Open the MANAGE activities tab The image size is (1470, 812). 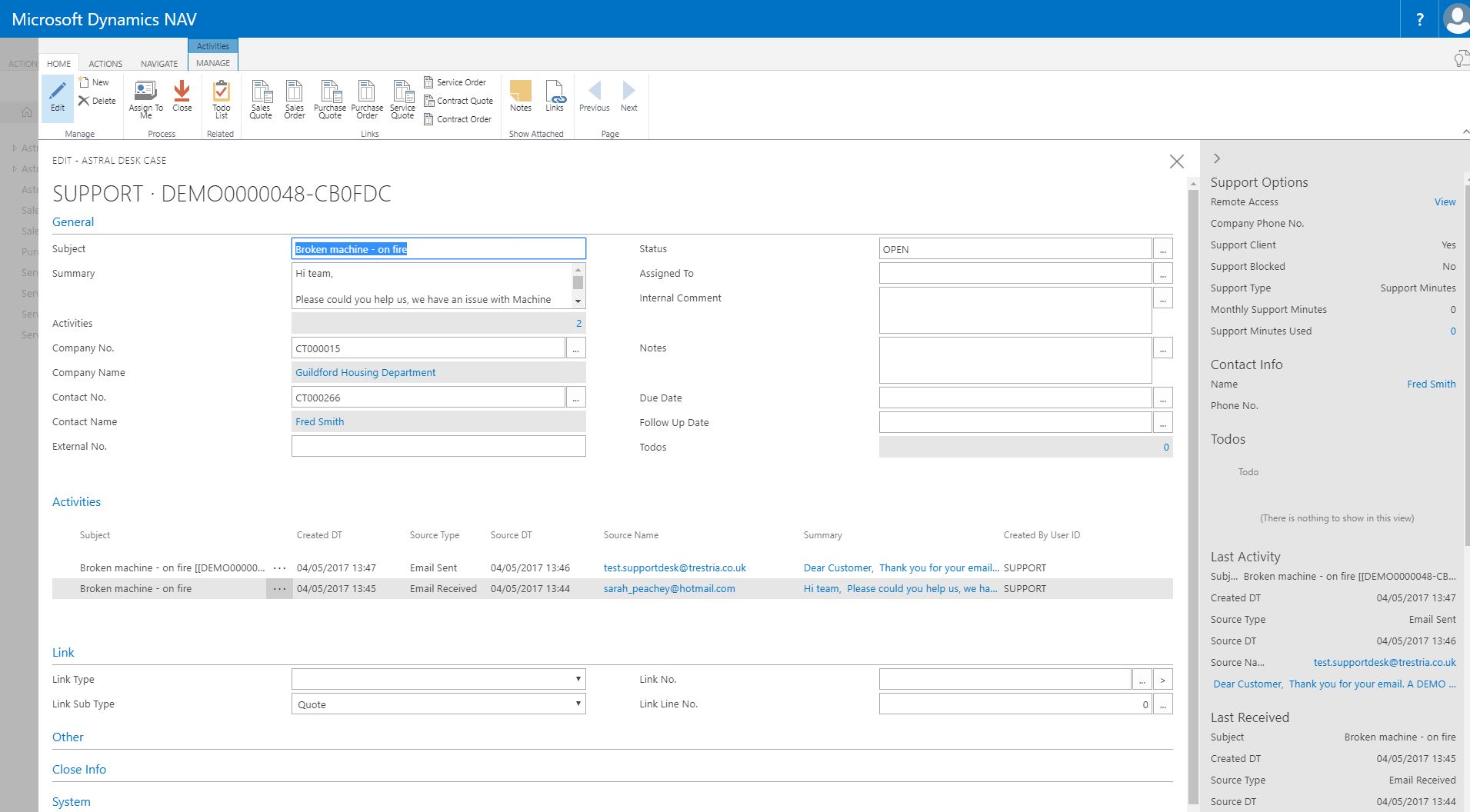[213, 63]
